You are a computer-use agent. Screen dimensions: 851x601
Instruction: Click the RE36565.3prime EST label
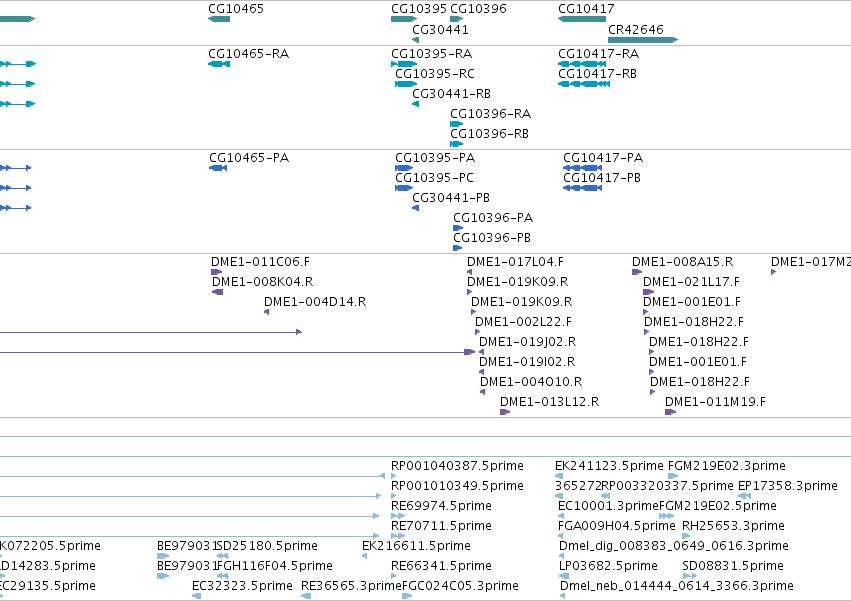351,586
